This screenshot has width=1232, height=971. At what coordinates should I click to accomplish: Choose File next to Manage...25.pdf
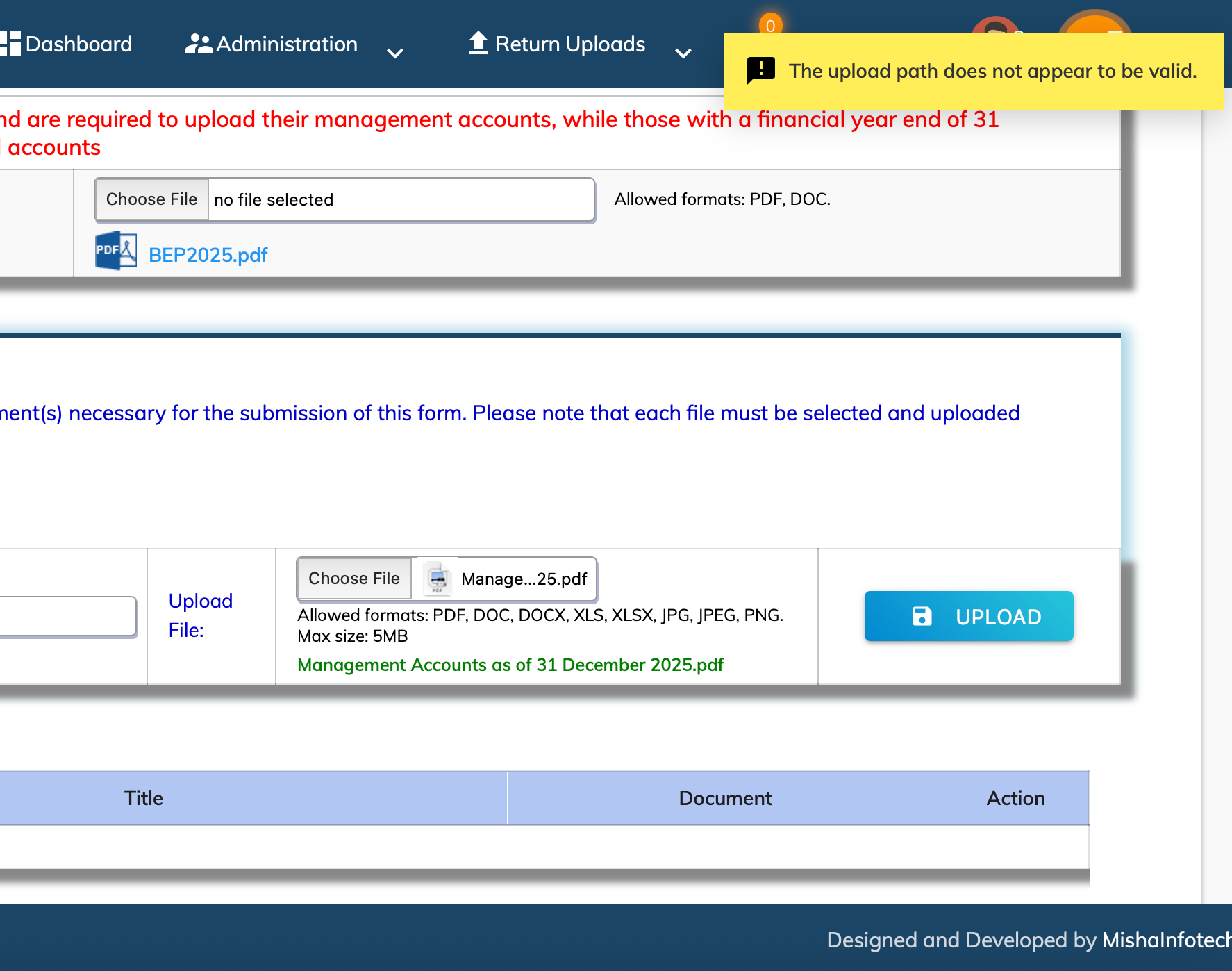coord(354,579)
